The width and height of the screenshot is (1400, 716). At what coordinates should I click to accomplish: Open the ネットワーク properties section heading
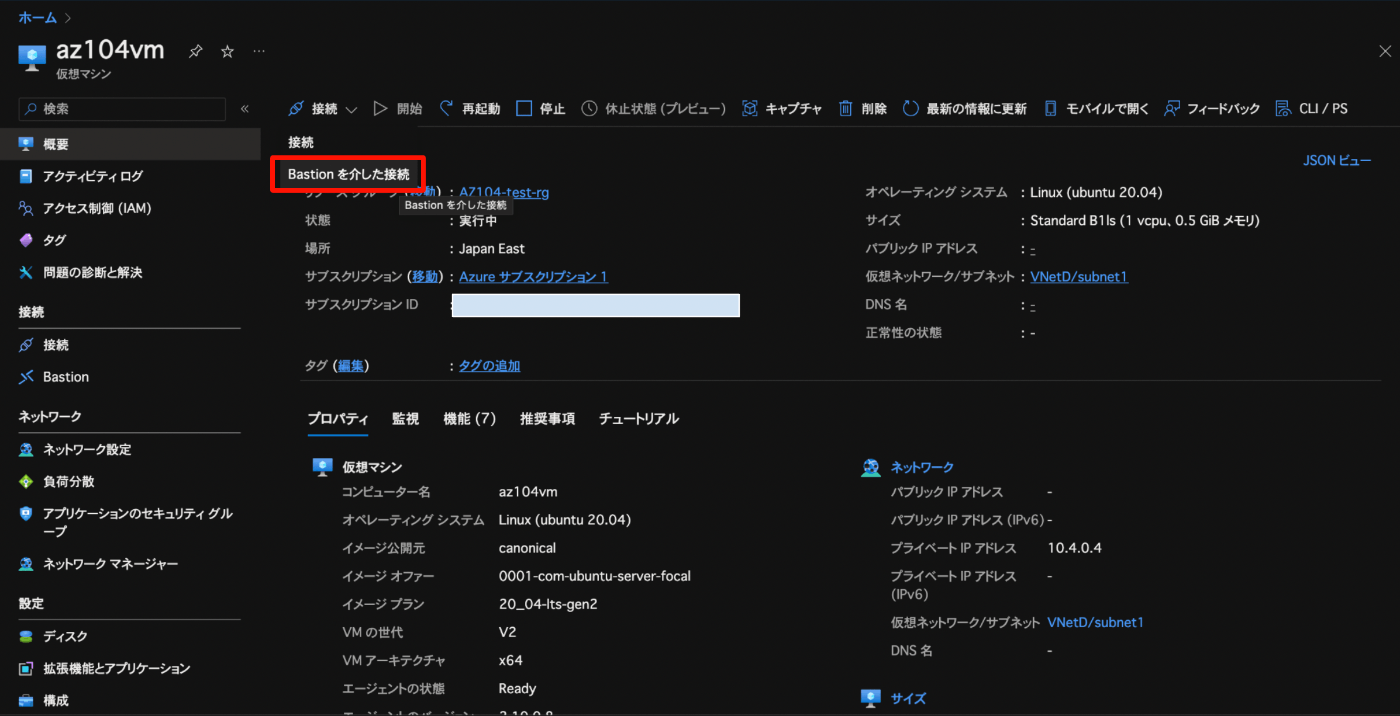tap(922, 467)
